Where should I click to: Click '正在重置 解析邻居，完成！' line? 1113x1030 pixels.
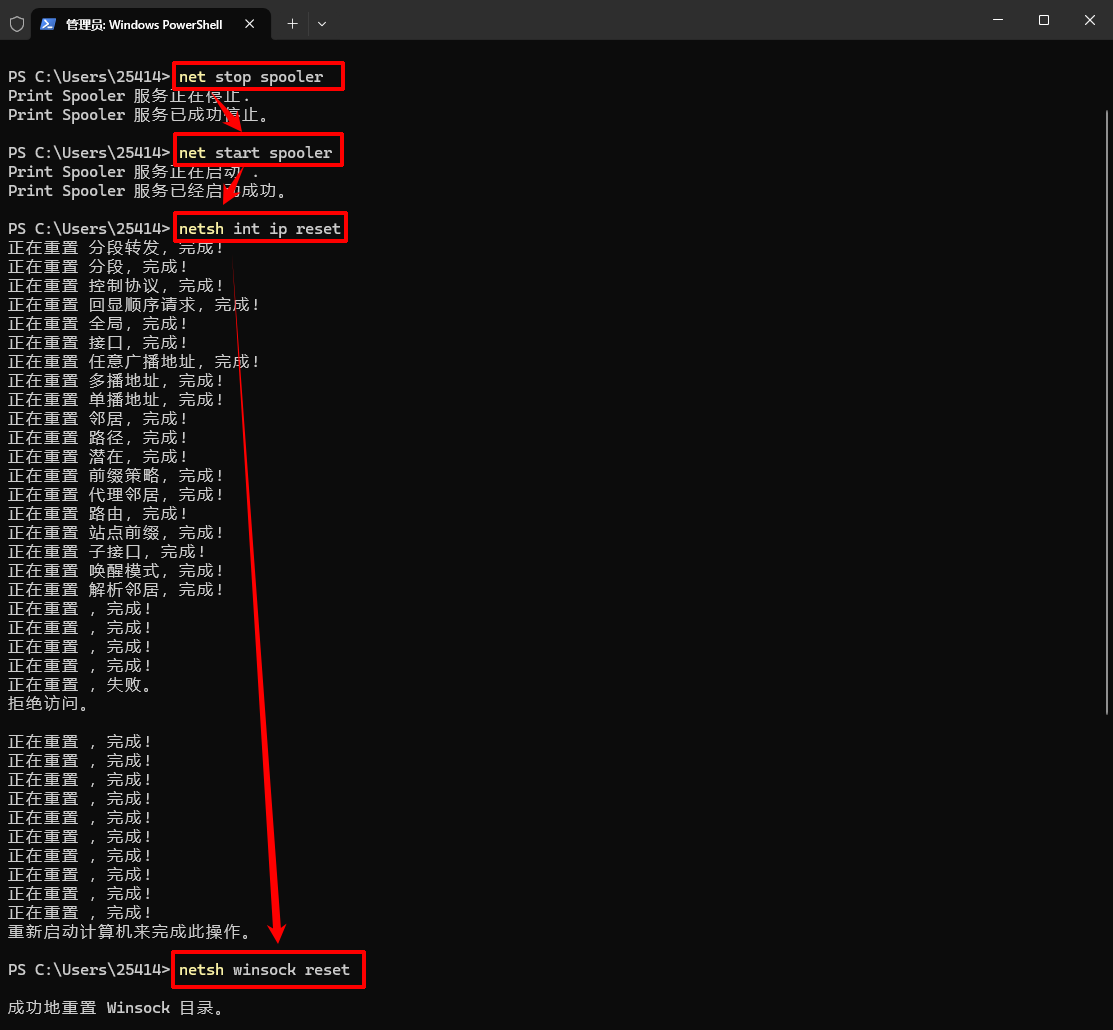(116, 590)
